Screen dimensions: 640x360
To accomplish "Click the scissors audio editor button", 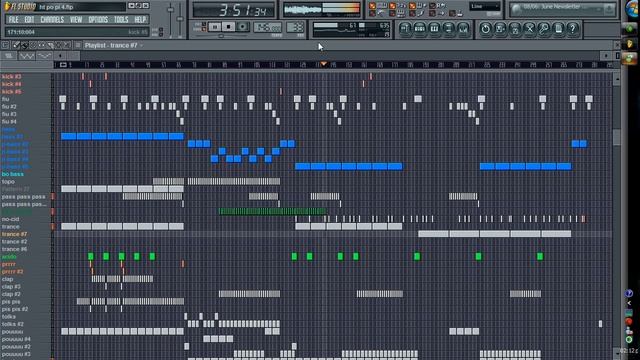I will pyautogui.click(x=529, y=29).
